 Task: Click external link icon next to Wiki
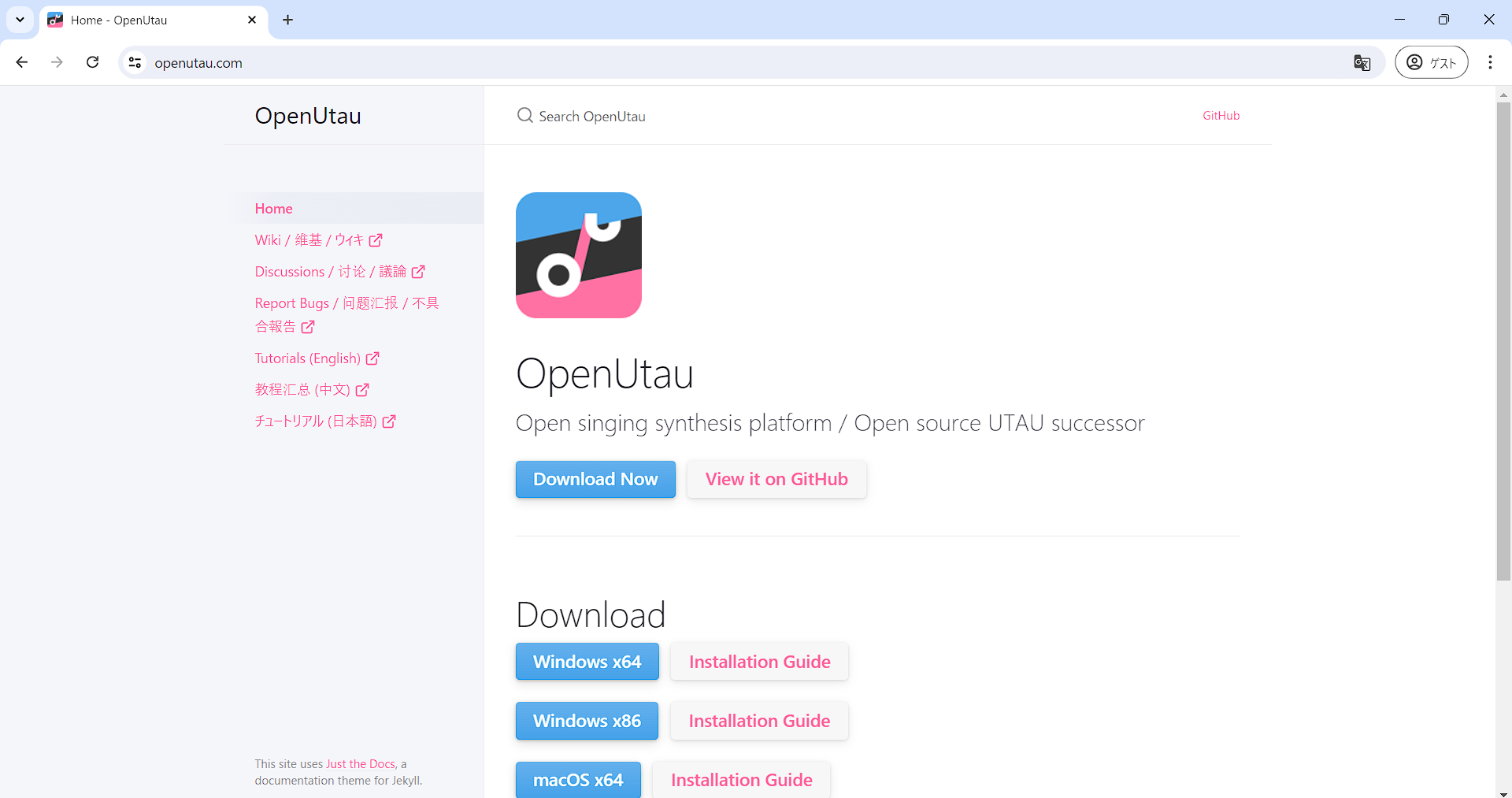pos(376,240)
